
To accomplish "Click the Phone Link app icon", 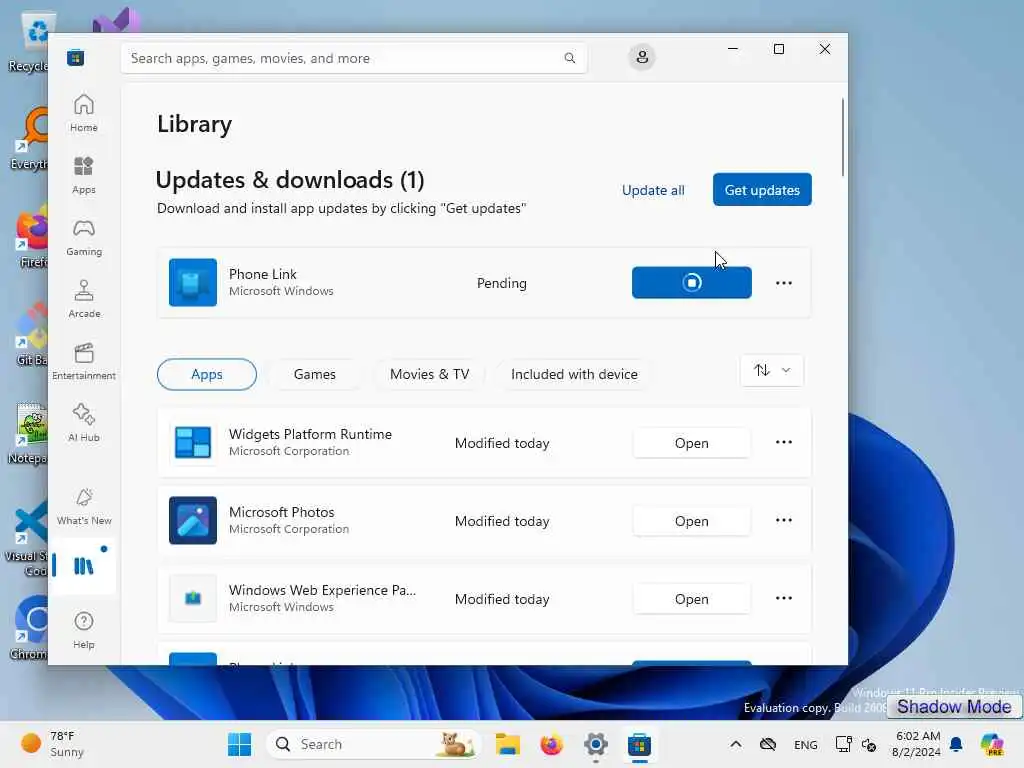I will click(193, 282).
